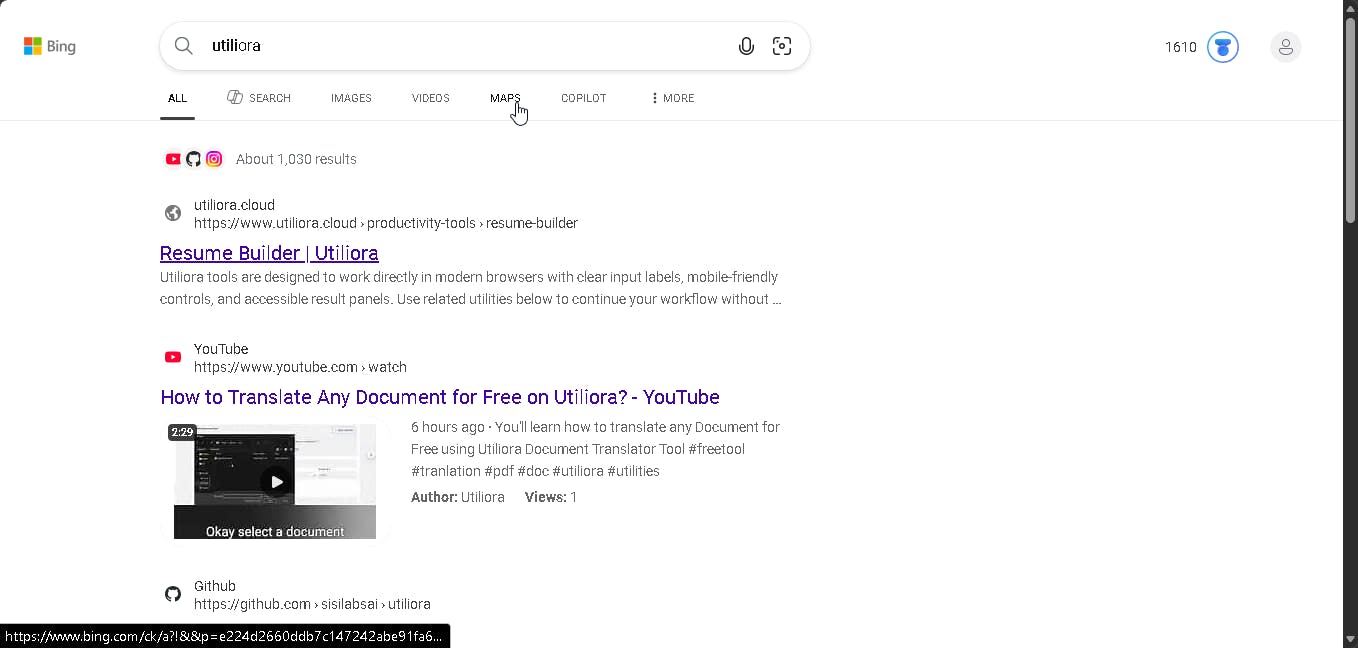The width and height of the screenshot is (1358, 648).
Task: Click the Bing logo
Action: 50,46
